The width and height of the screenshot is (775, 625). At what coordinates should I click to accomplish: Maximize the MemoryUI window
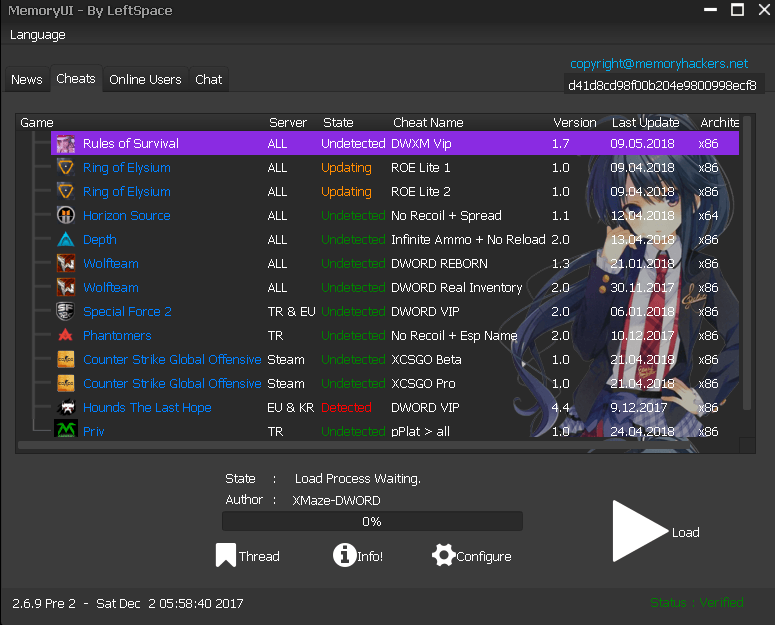(x=737, y=9)
